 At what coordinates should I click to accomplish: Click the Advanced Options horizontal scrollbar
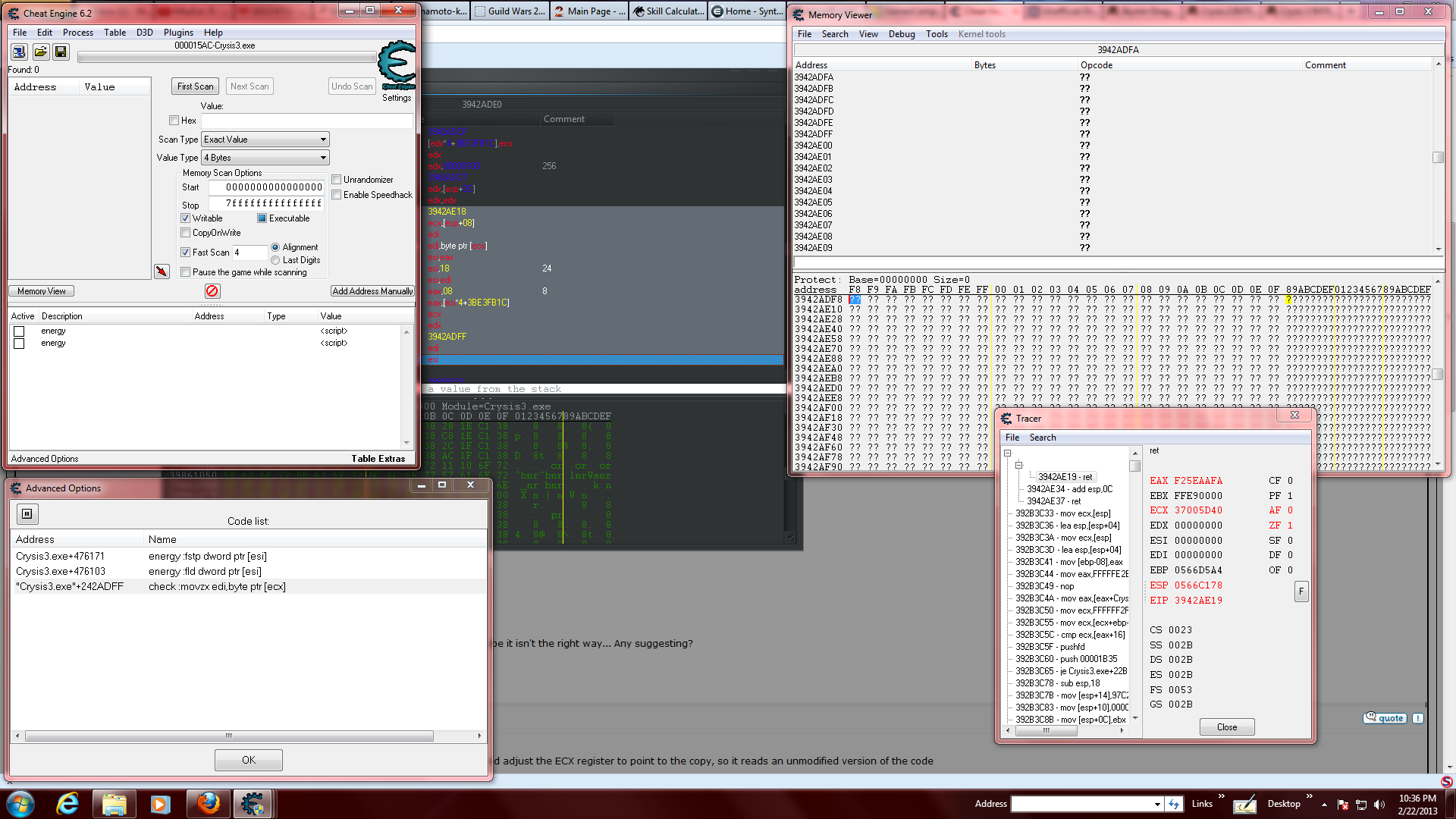click(229, 736)
